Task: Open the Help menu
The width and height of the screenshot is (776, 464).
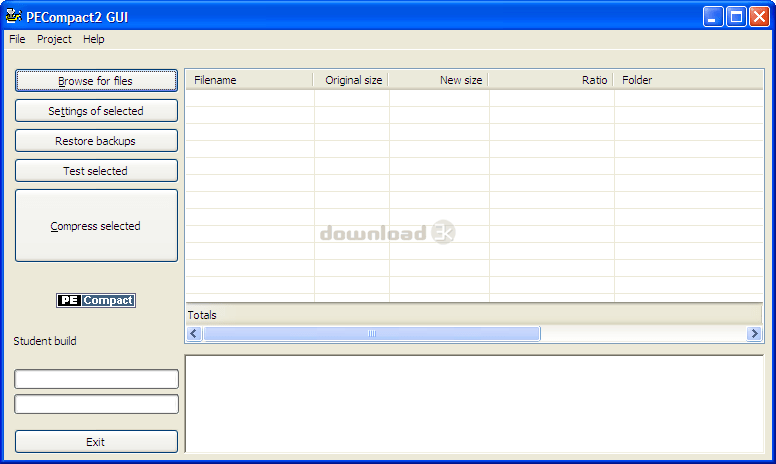Action: (94, 39)
